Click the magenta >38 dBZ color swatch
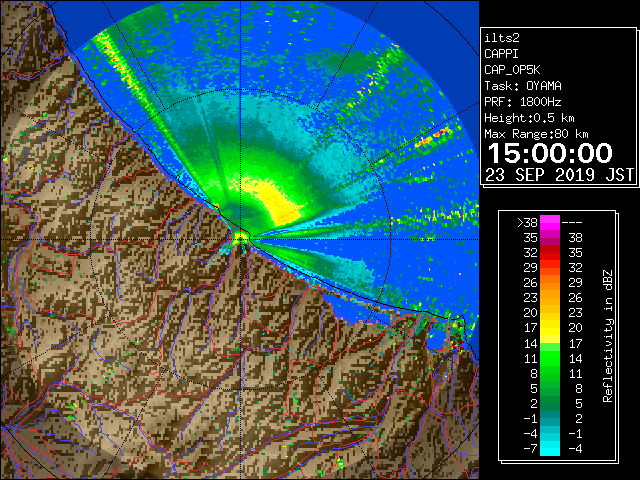This screenshot has width=640, height=480. click(550, 222)
